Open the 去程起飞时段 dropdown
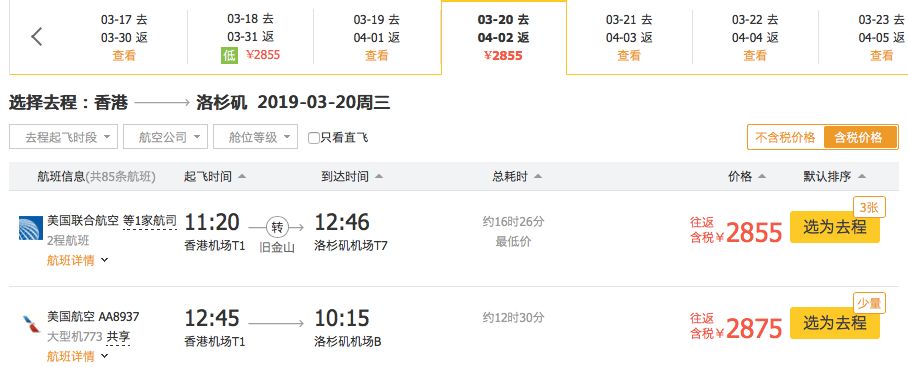908x367 pixels. [63, 137]
